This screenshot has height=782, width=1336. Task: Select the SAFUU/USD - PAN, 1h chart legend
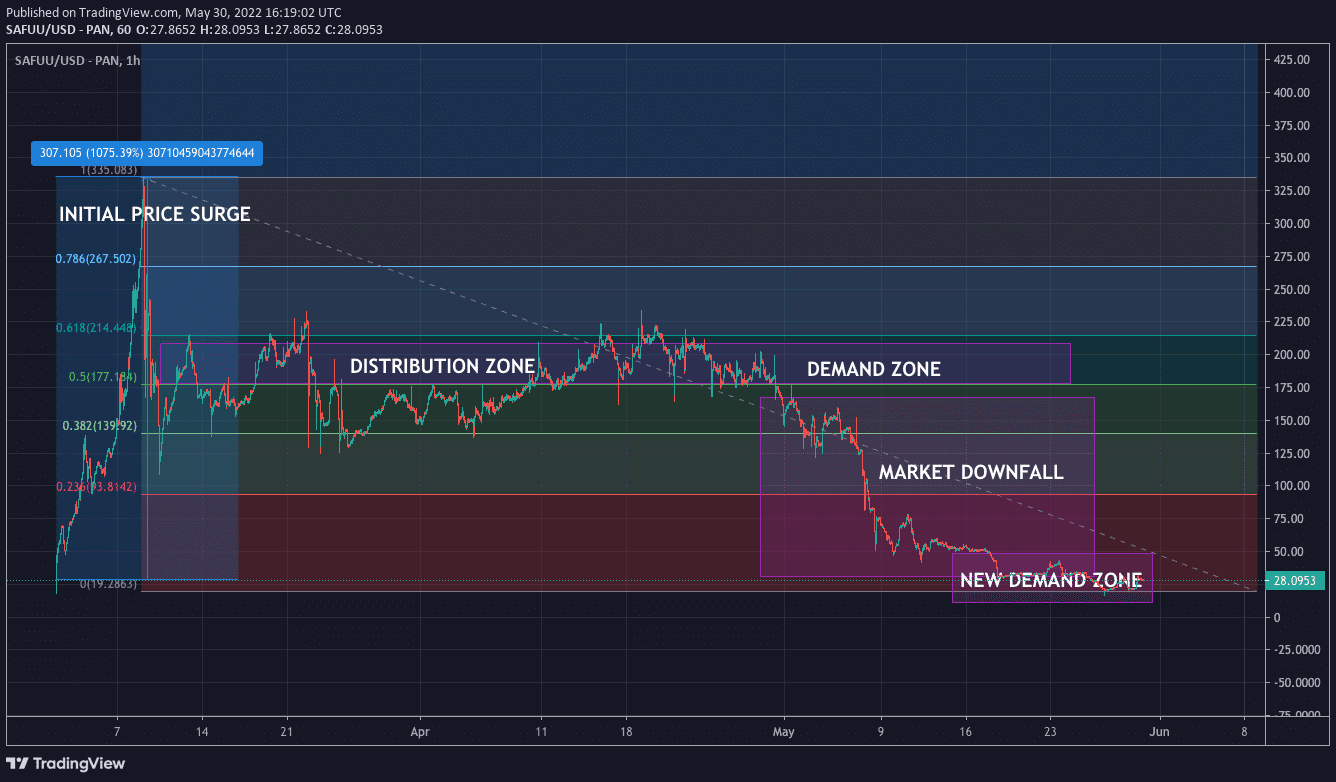[x=77, y=61]
